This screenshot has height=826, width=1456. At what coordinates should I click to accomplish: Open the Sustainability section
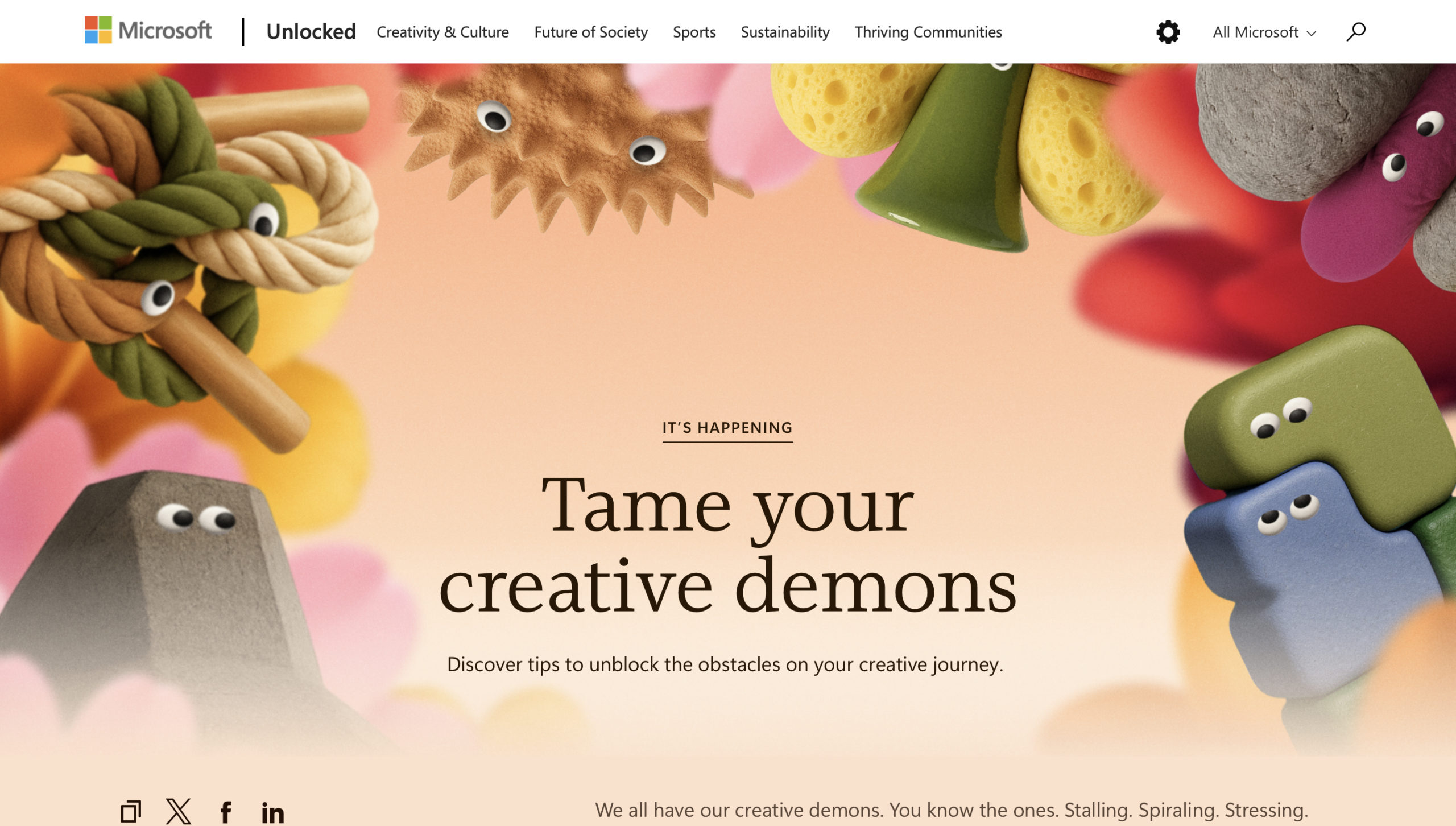click(x=785, y=32)
